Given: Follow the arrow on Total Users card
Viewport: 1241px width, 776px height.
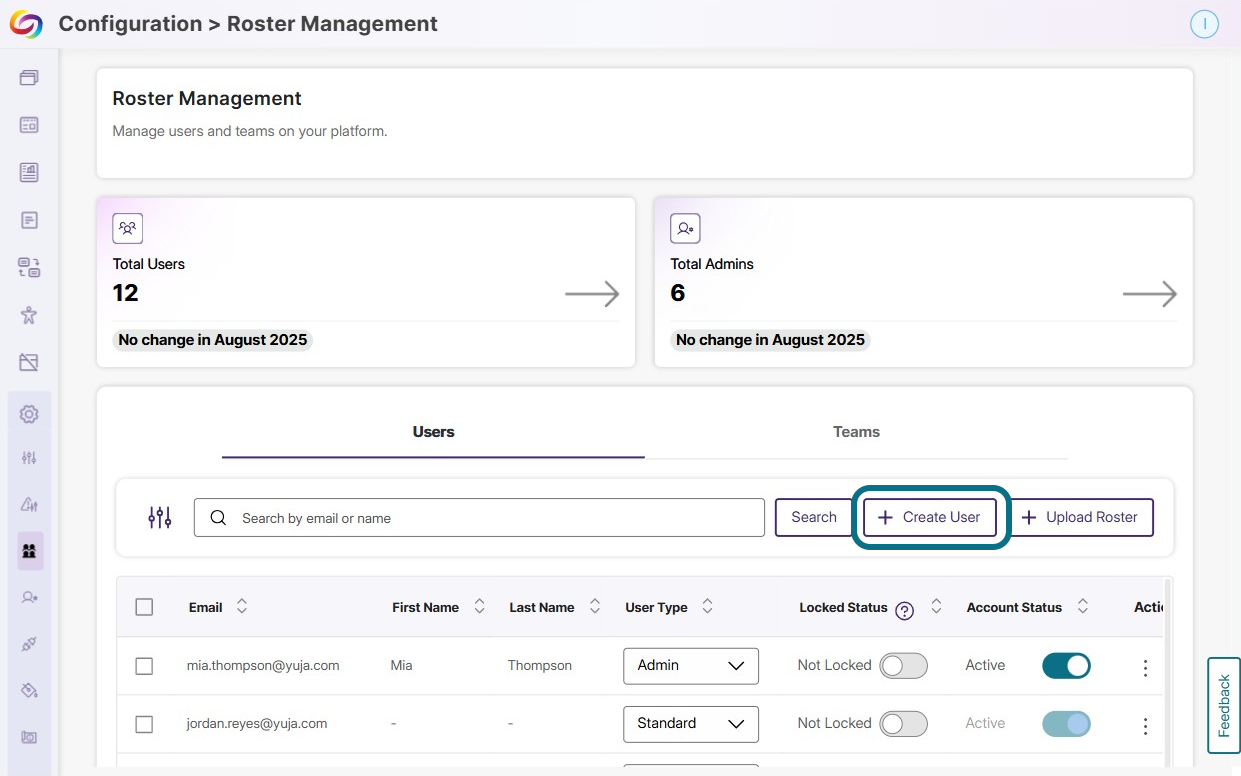Looking at the screenshot, I should point(592,294).
